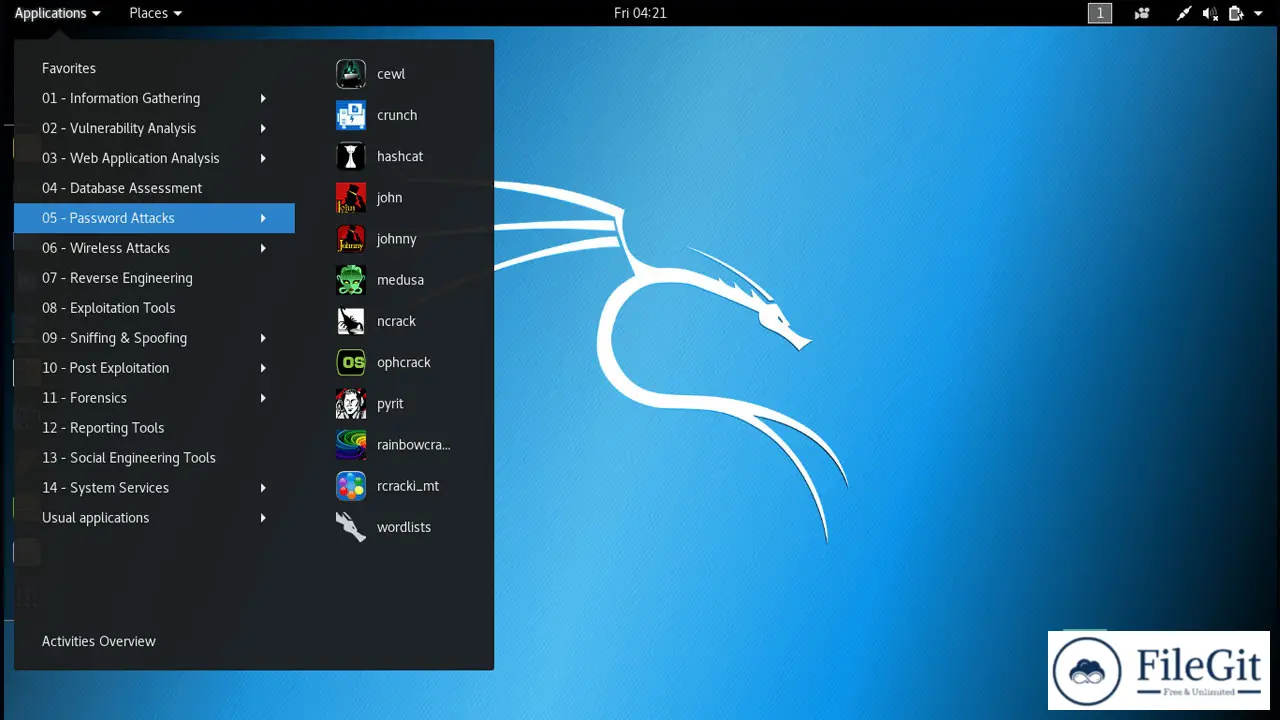Start hashcat from its icon

pyautogui.click(x=351, y=156)
